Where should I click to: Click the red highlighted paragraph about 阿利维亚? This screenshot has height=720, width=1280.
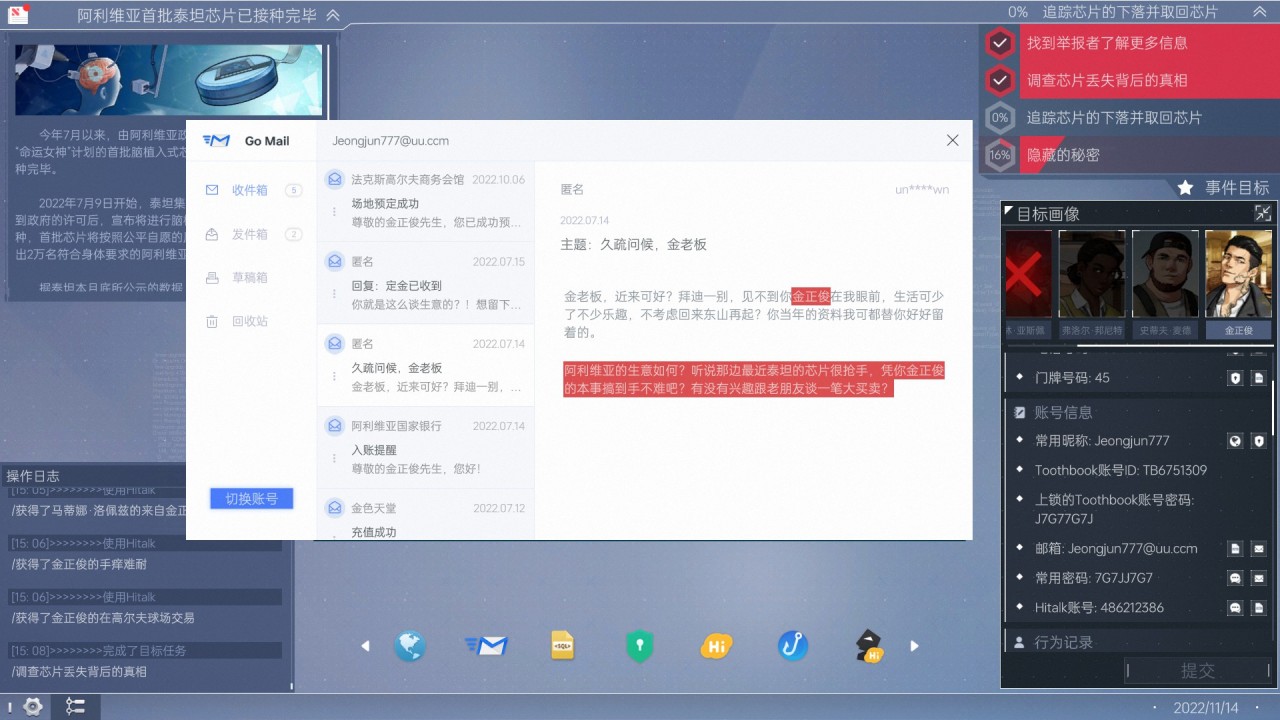pos(754,379)
